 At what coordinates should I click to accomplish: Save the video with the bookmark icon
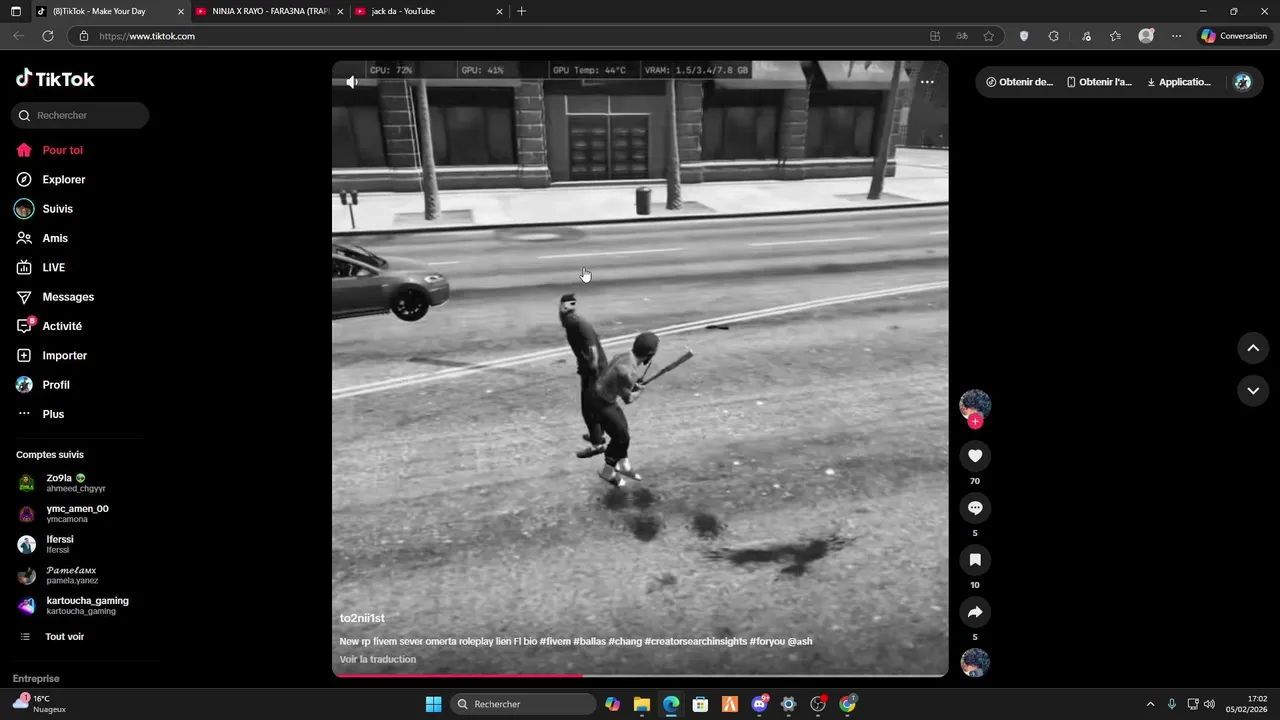[x=975, y=560]
